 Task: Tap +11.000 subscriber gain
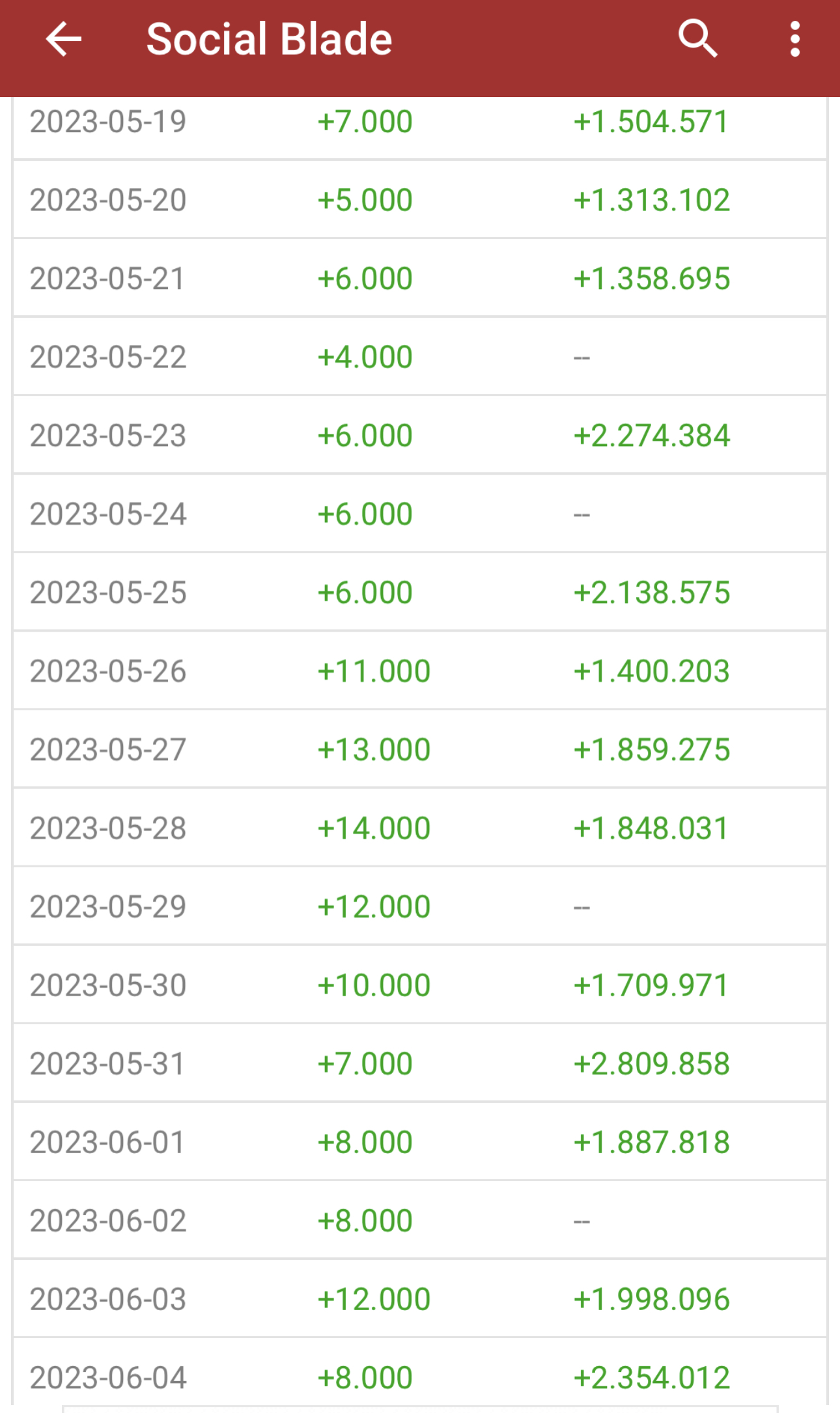pyautogui.click(x=374, y=671)
